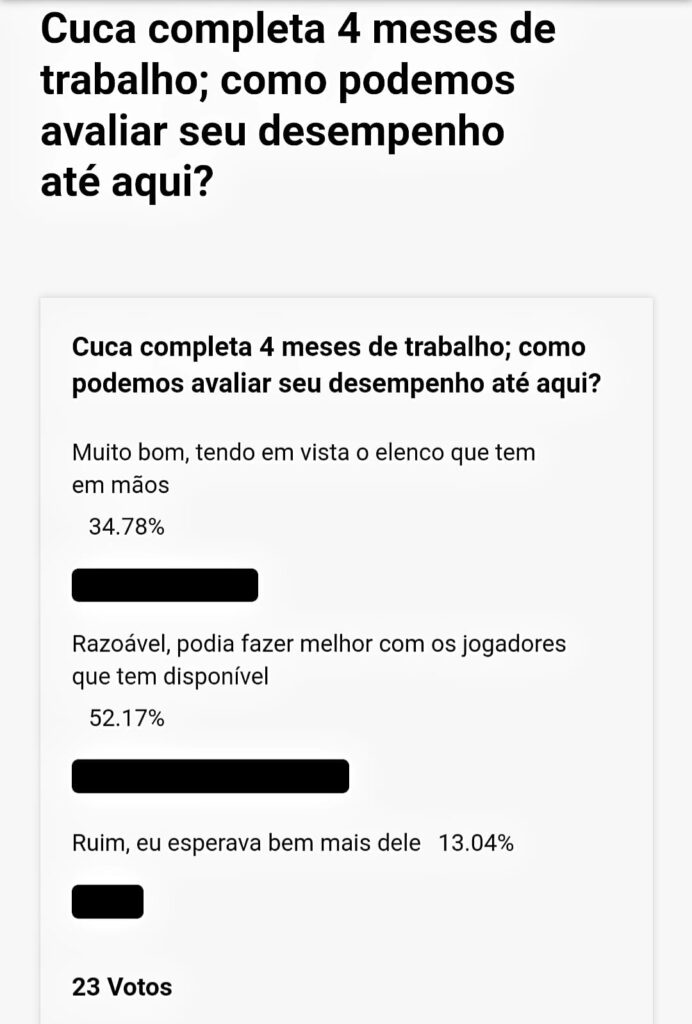Click the black result bar for 'Muito bom'

point(165,585)
